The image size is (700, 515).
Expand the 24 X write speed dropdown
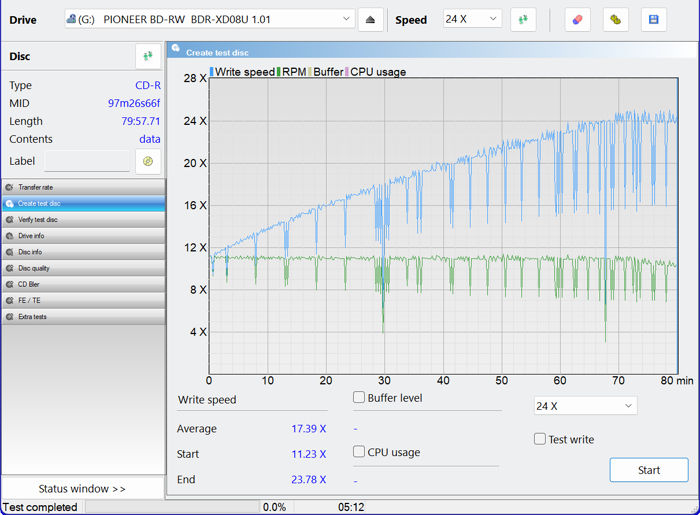585,406
